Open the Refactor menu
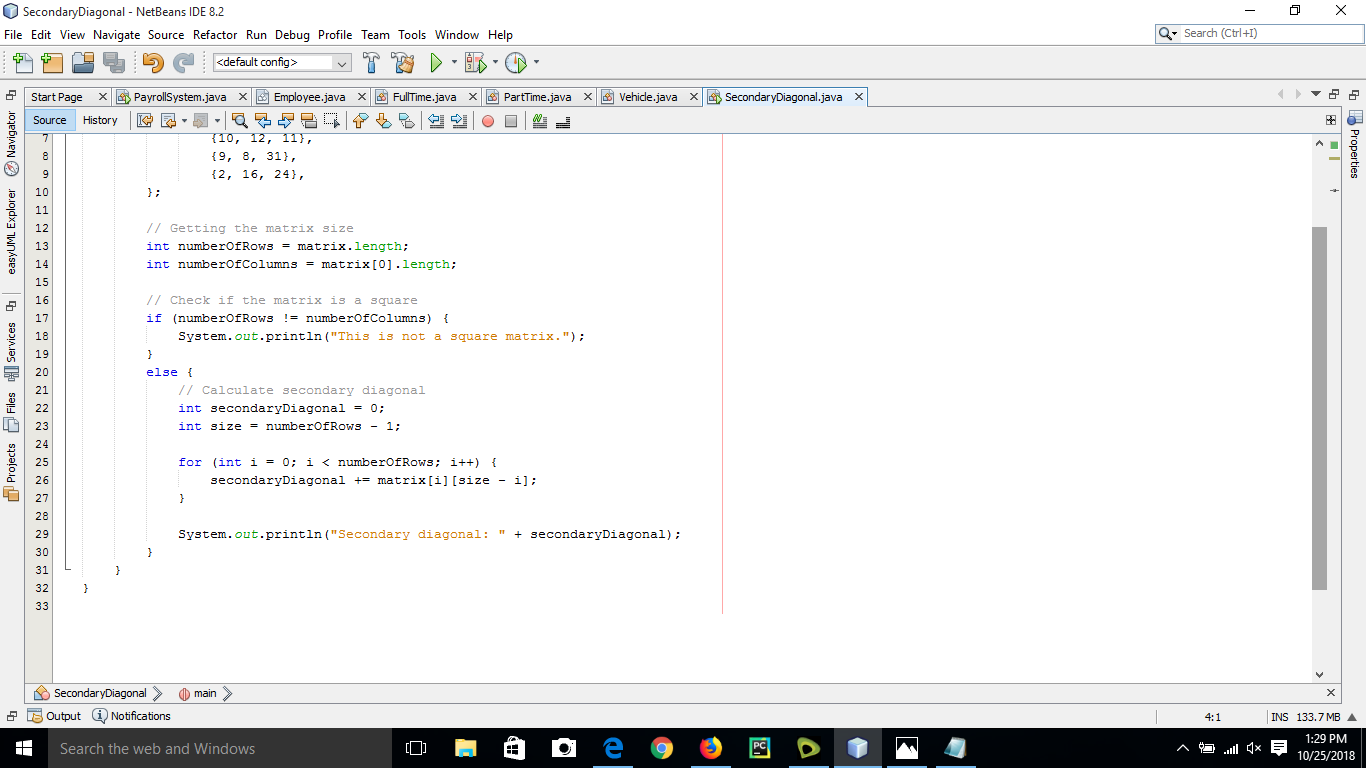The height and width of the screenshot is (768, 1366). 215,34
